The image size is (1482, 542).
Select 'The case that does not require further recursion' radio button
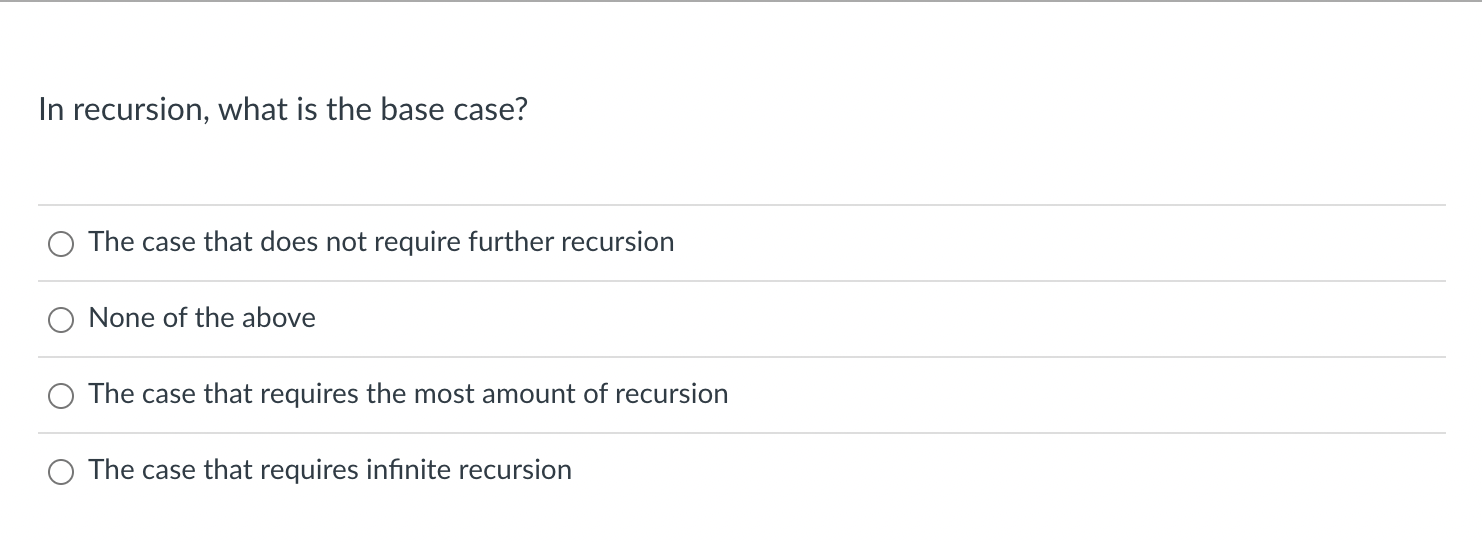pyautogui.click(x=62, y=244)
